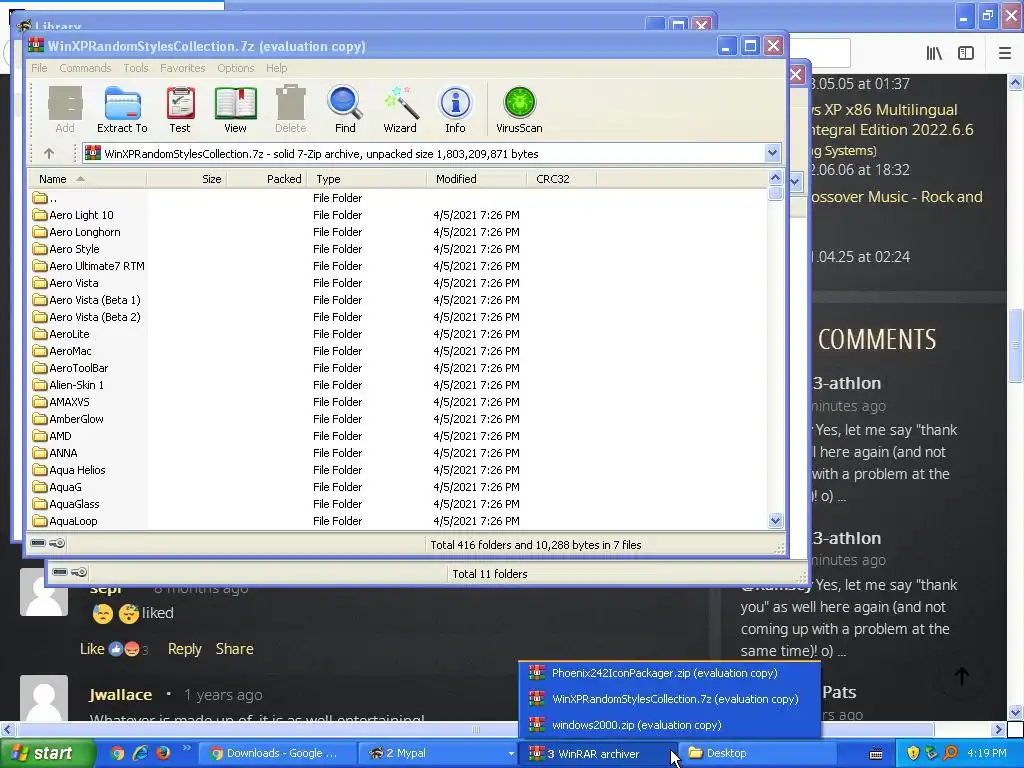Sort by the CRC32 column header
The image size is (1024, 768).
pyautogui.click(x=562, y=179)
